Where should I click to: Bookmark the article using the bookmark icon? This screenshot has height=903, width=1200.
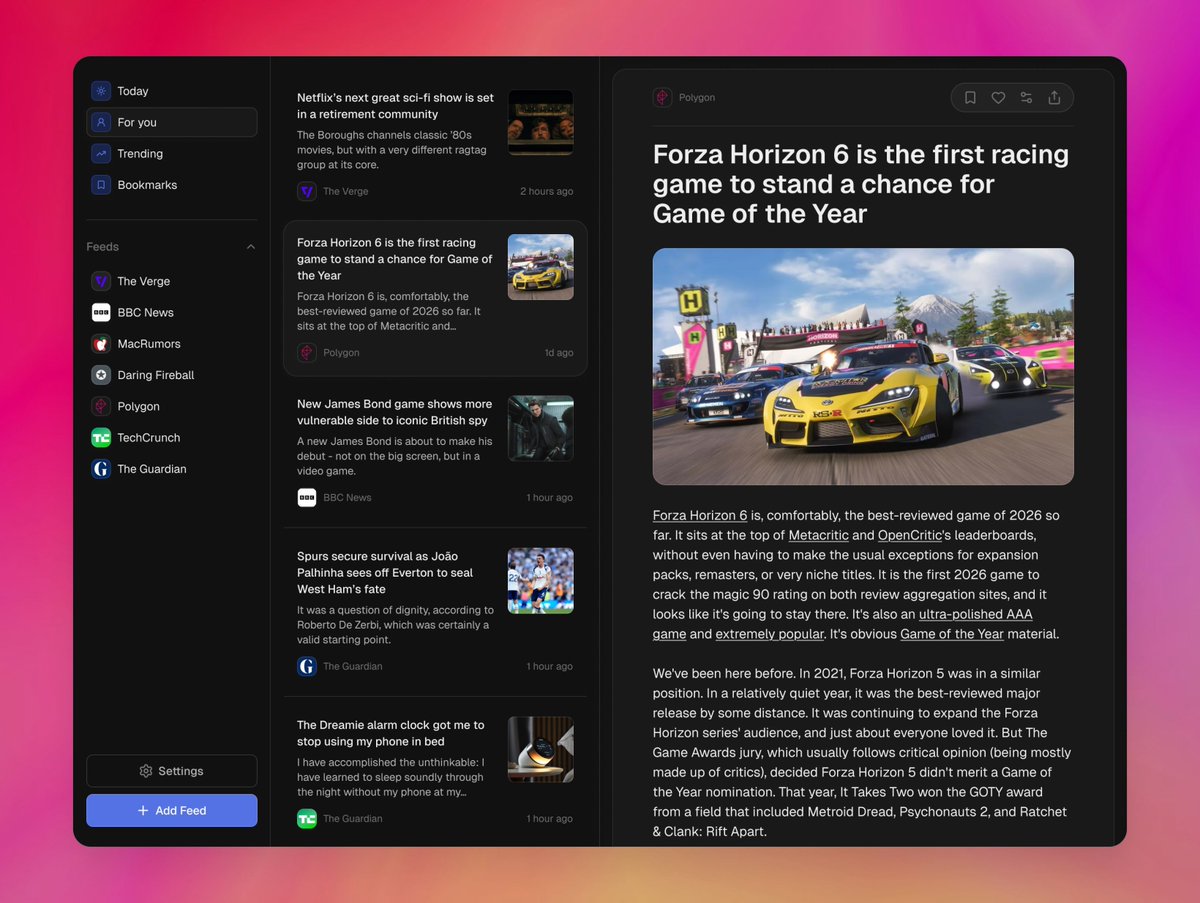[x=970, y=97]
